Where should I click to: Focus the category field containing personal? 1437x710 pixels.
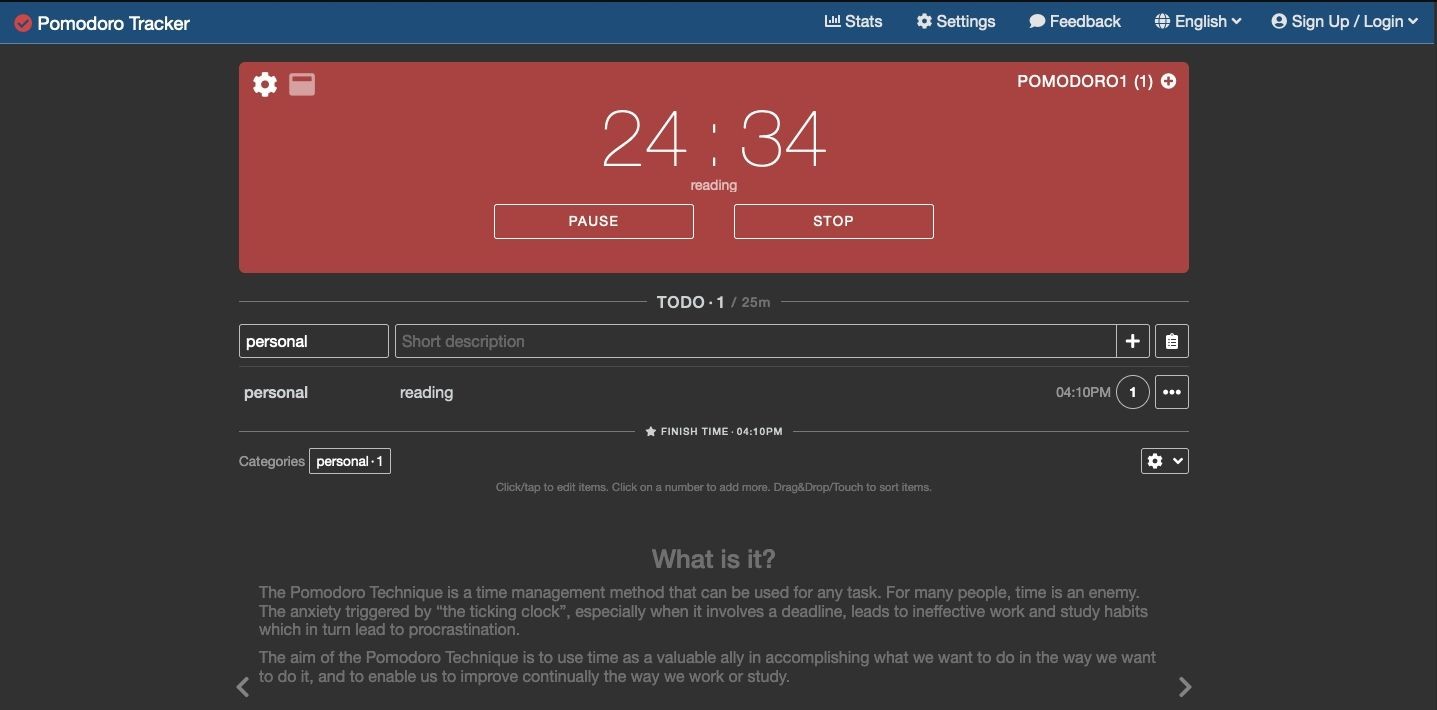tap(314, 341)
